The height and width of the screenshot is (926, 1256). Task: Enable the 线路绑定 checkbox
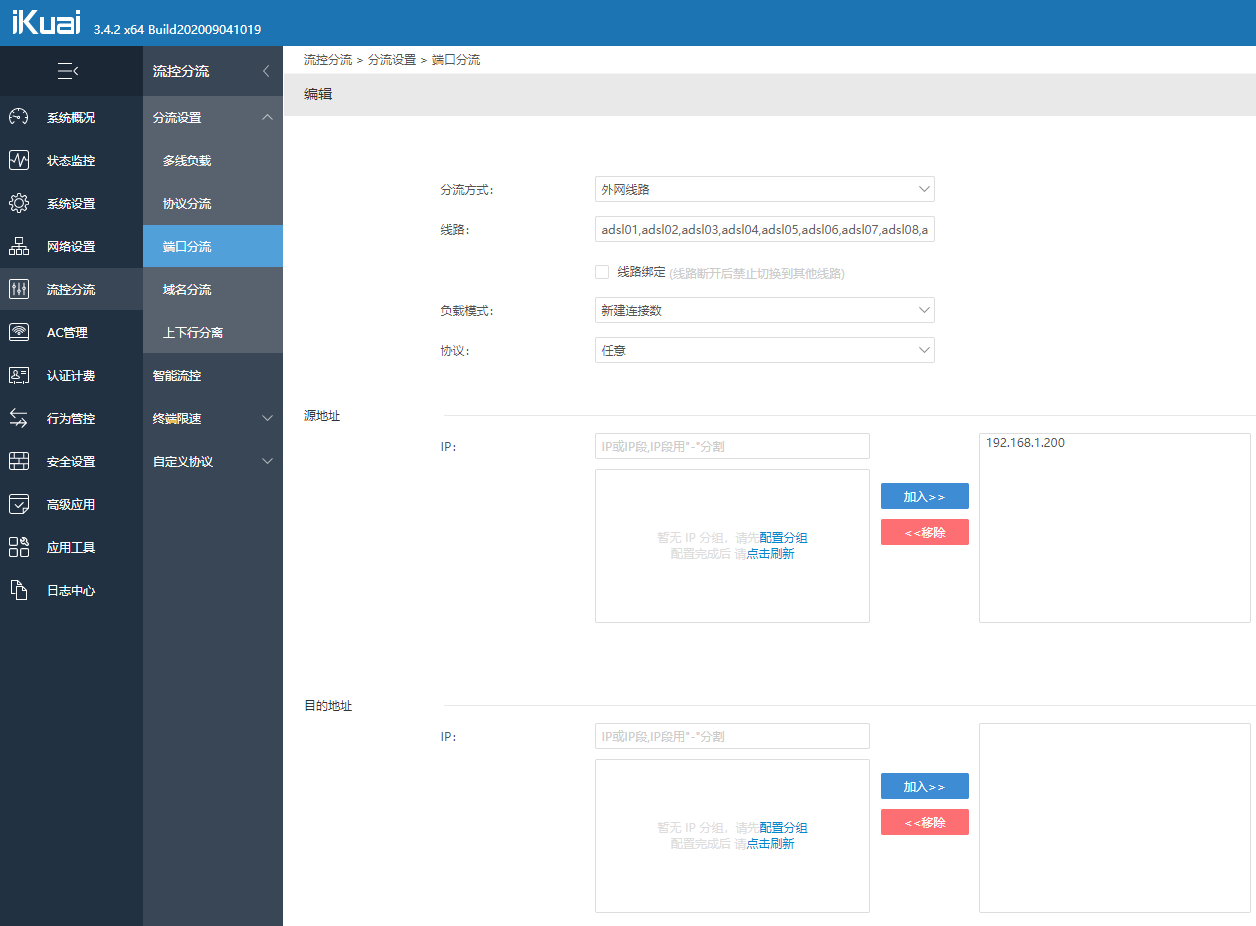click(602, 272)
